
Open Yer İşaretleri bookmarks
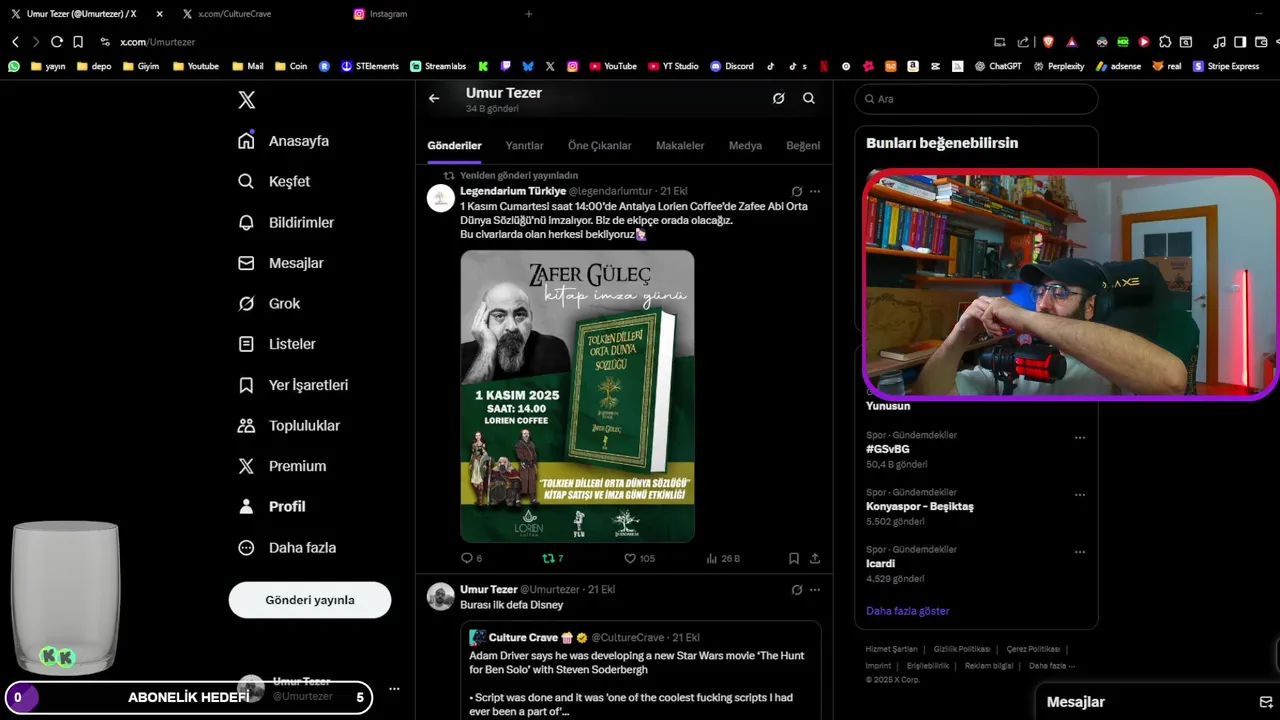point(292,385)
